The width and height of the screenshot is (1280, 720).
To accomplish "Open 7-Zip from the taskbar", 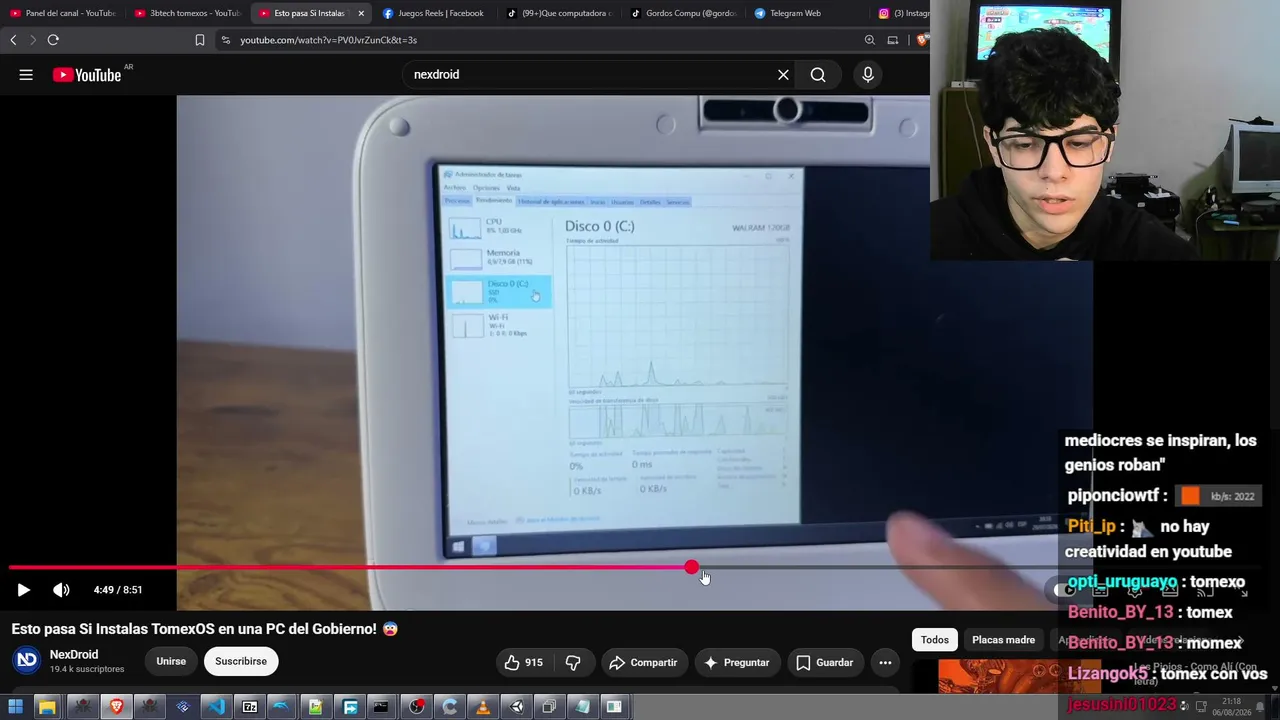I will coord(250,707).
